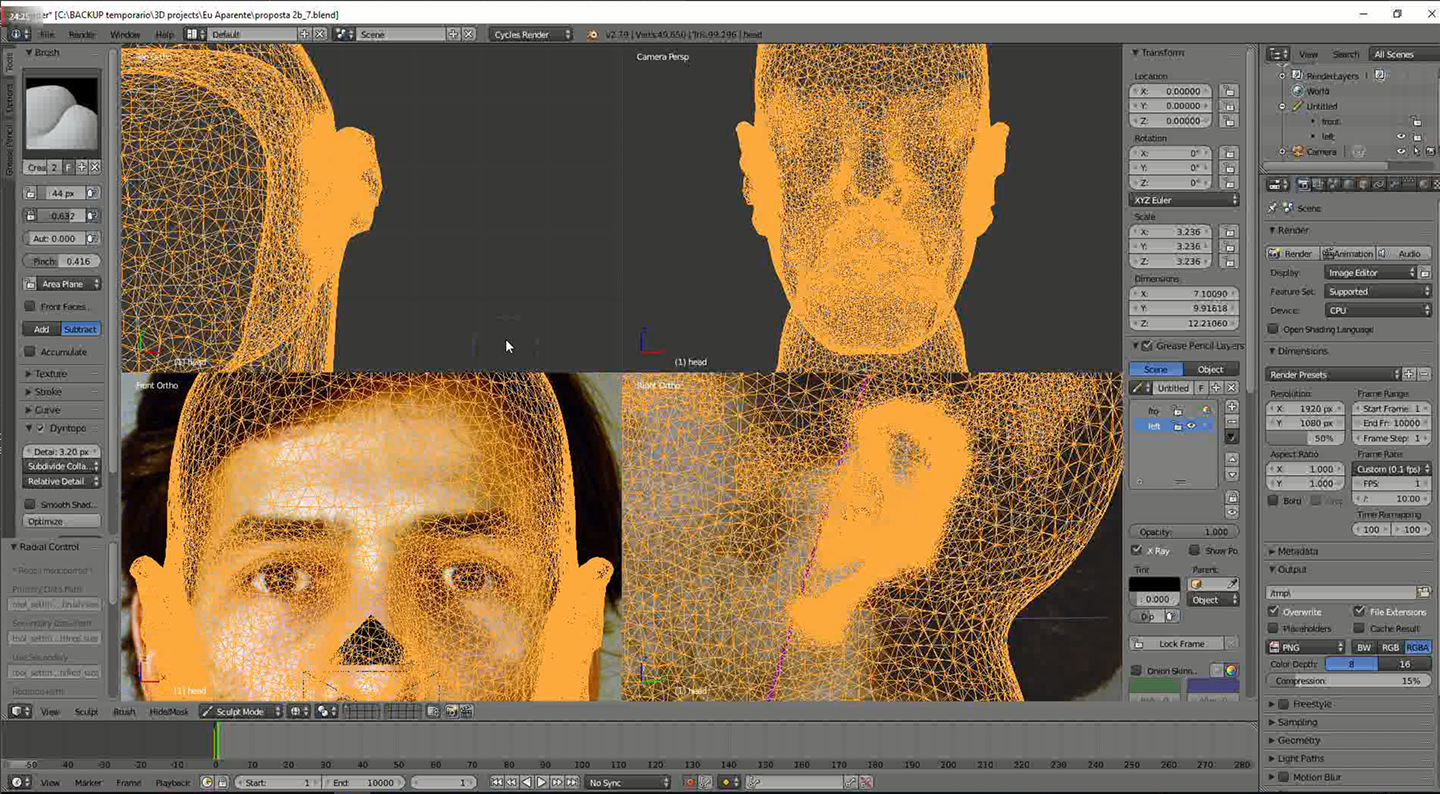Click the jump to end frame icon
Screen dimensions: 1440x794
click(572, 782)
